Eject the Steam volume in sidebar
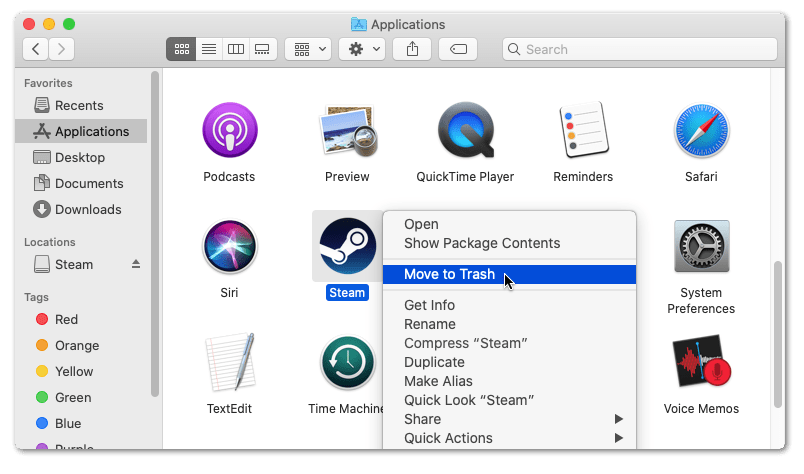 click(x=136, y=264)
